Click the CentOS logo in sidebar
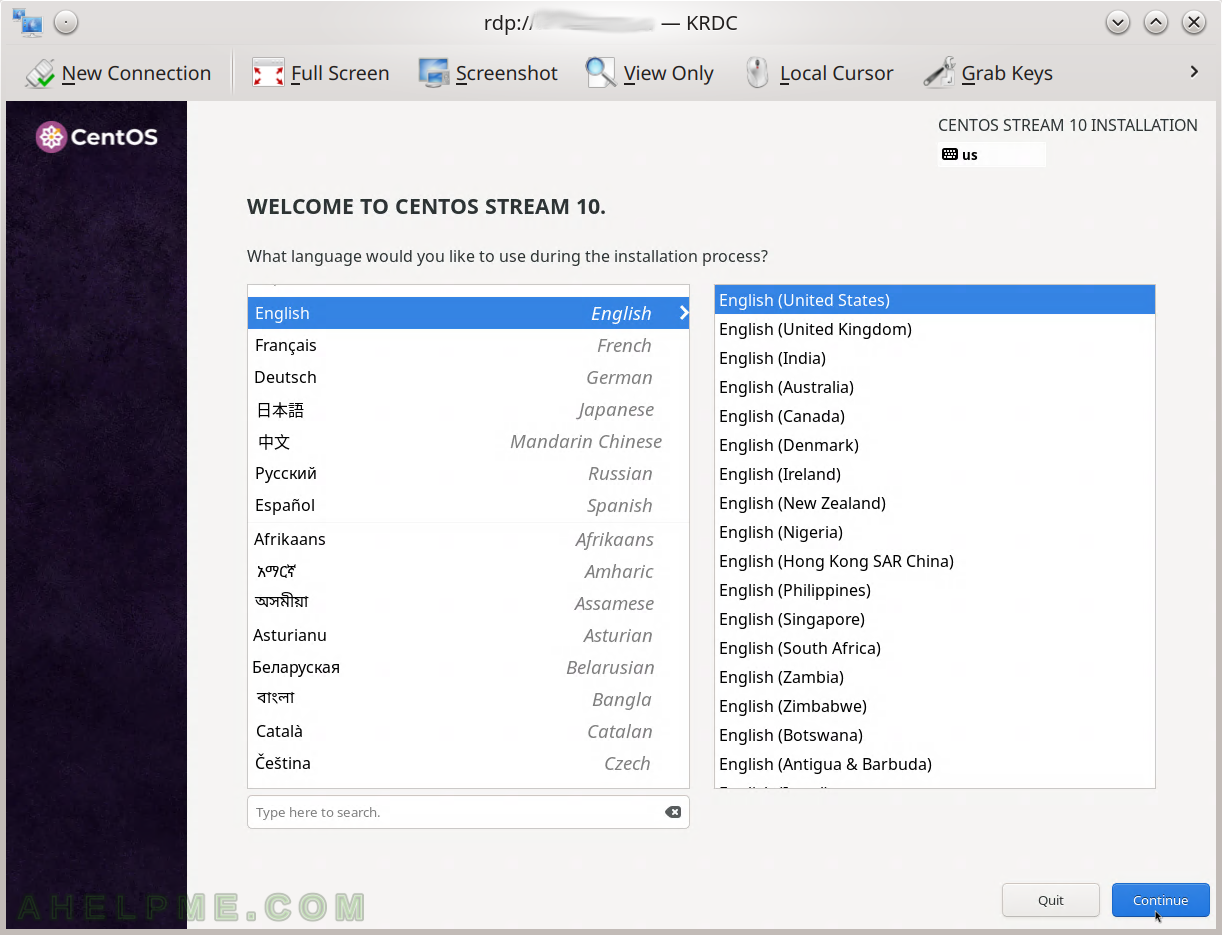 (97, 137)
